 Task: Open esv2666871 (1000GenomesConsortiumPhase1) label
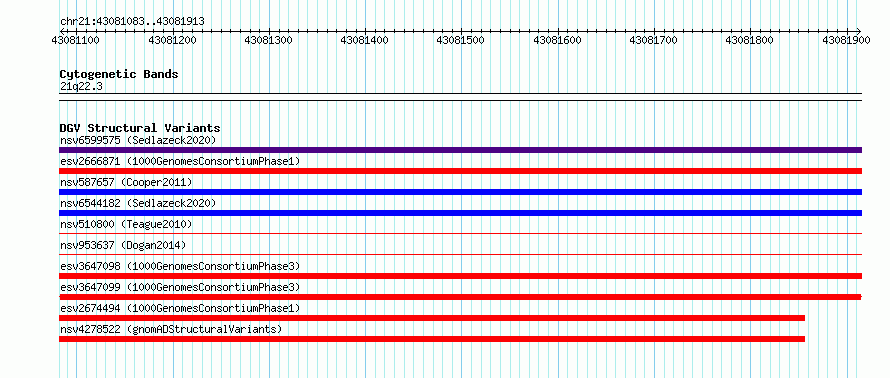click(180, 161)
